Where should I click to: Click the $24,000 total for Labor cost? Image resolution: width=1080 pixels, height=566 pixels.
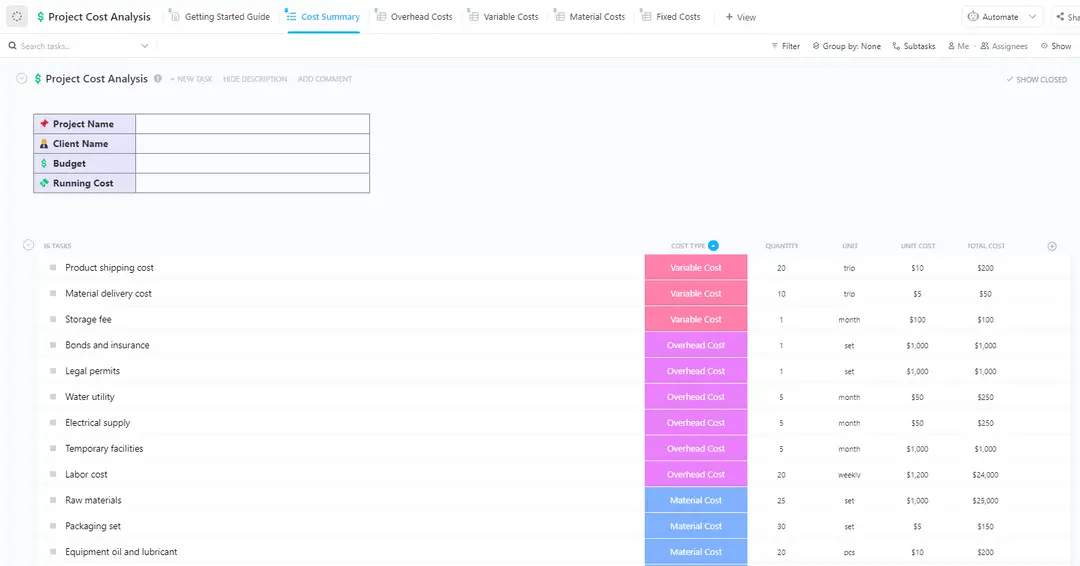coord(985,474)
